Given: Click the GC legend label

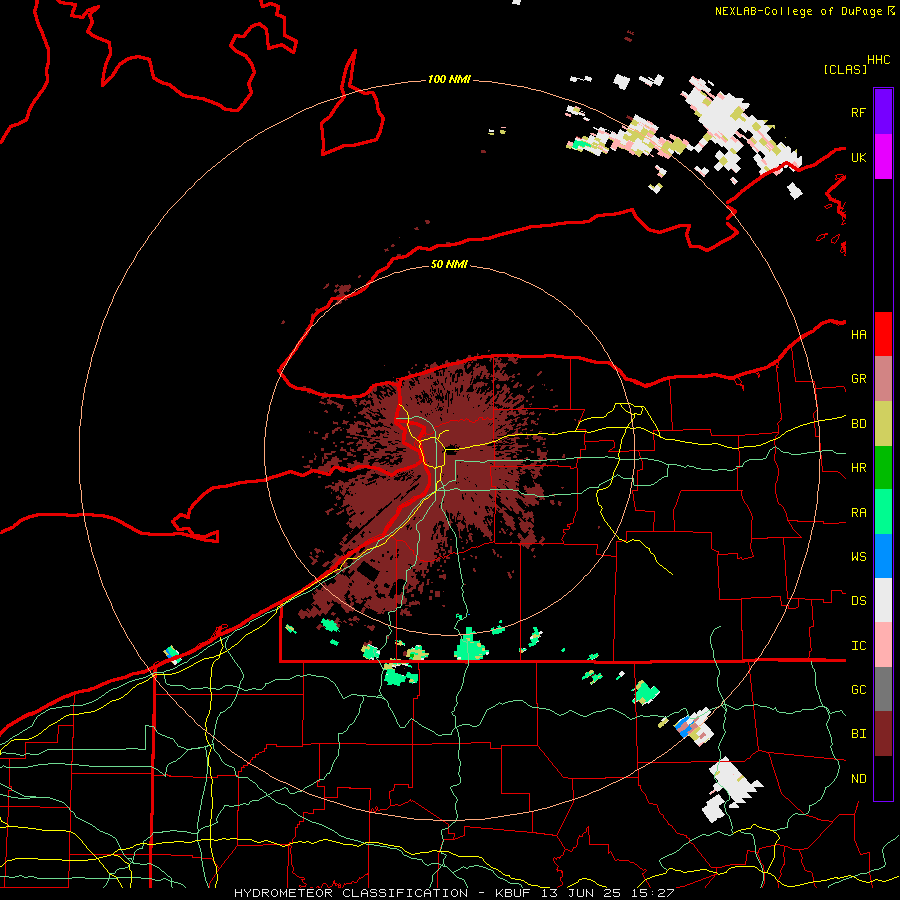Looking at the screenshot, I should pyautogui.click(x=858, y=690).
